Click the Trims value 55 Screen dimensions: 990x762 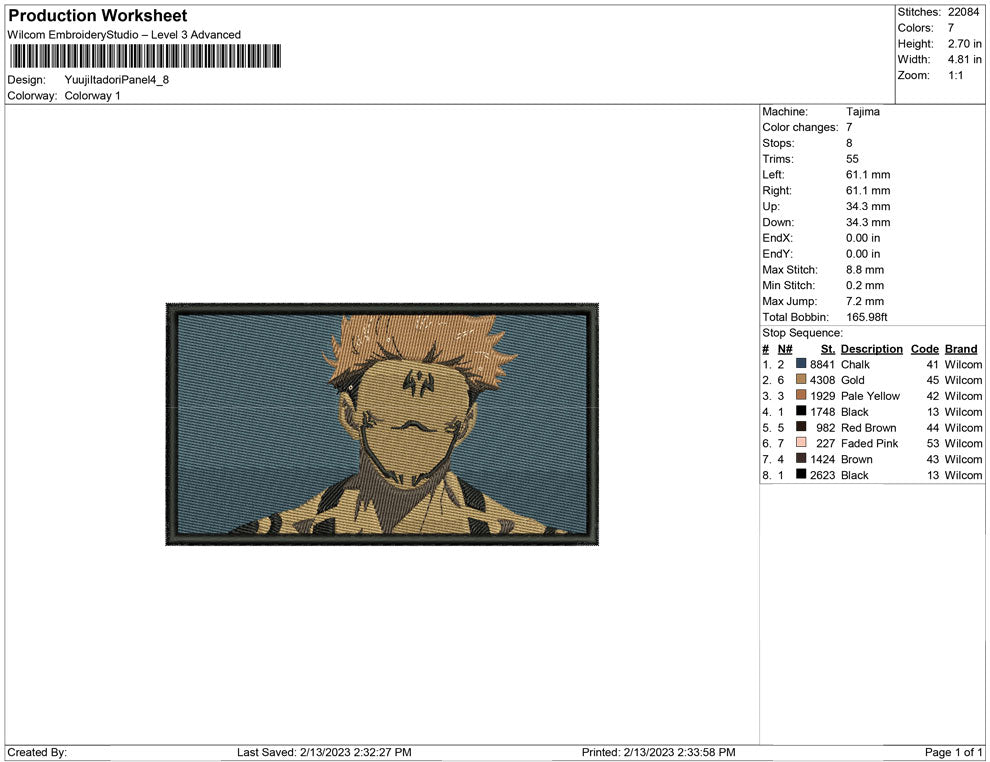pos(852,159)
